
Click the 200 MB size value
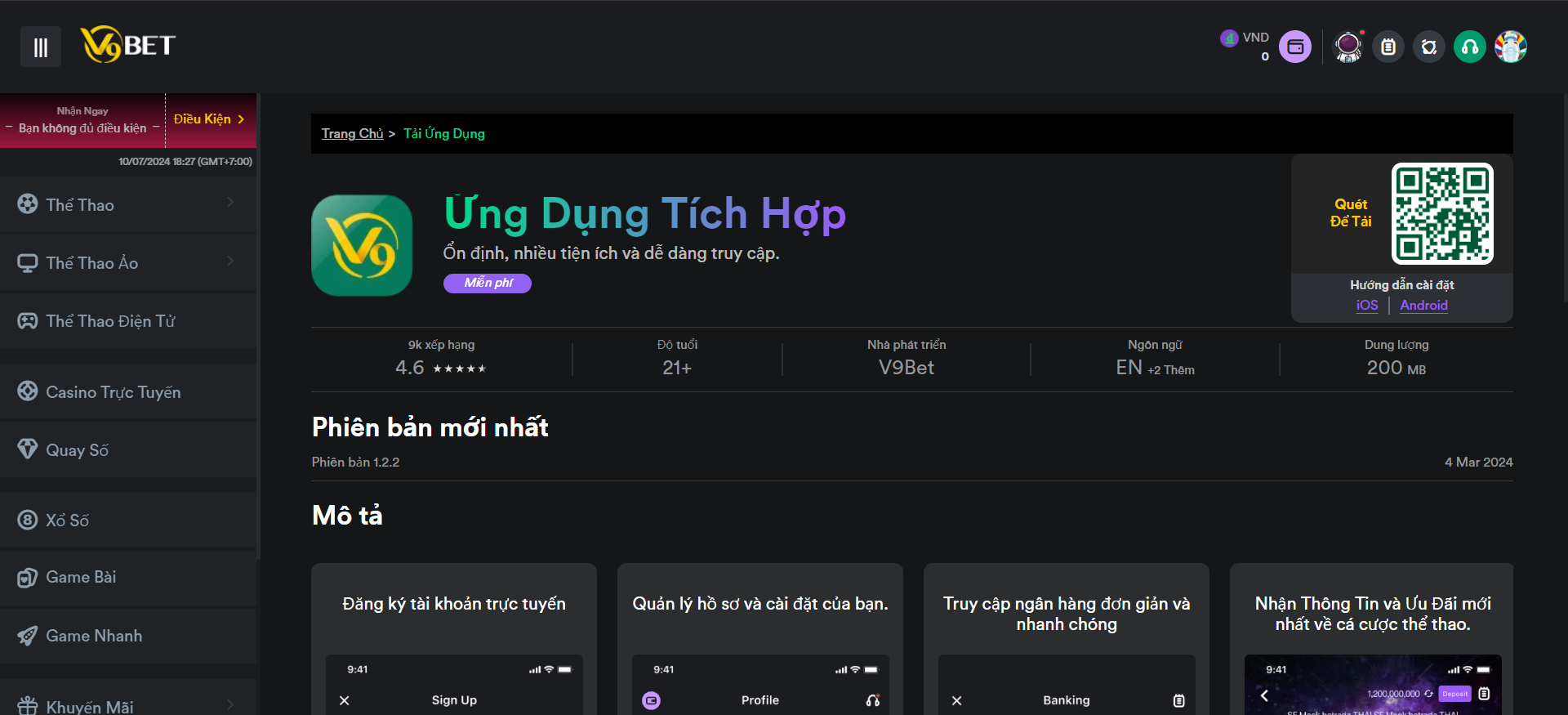1396,368
